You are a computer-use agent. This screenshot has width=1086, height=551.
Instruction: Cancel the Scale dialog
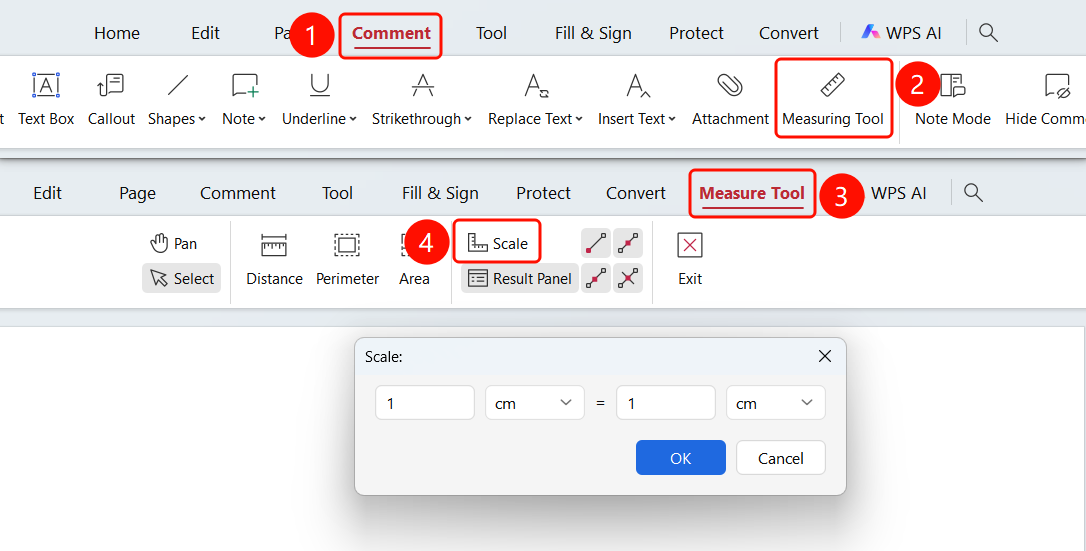(781, 458)
